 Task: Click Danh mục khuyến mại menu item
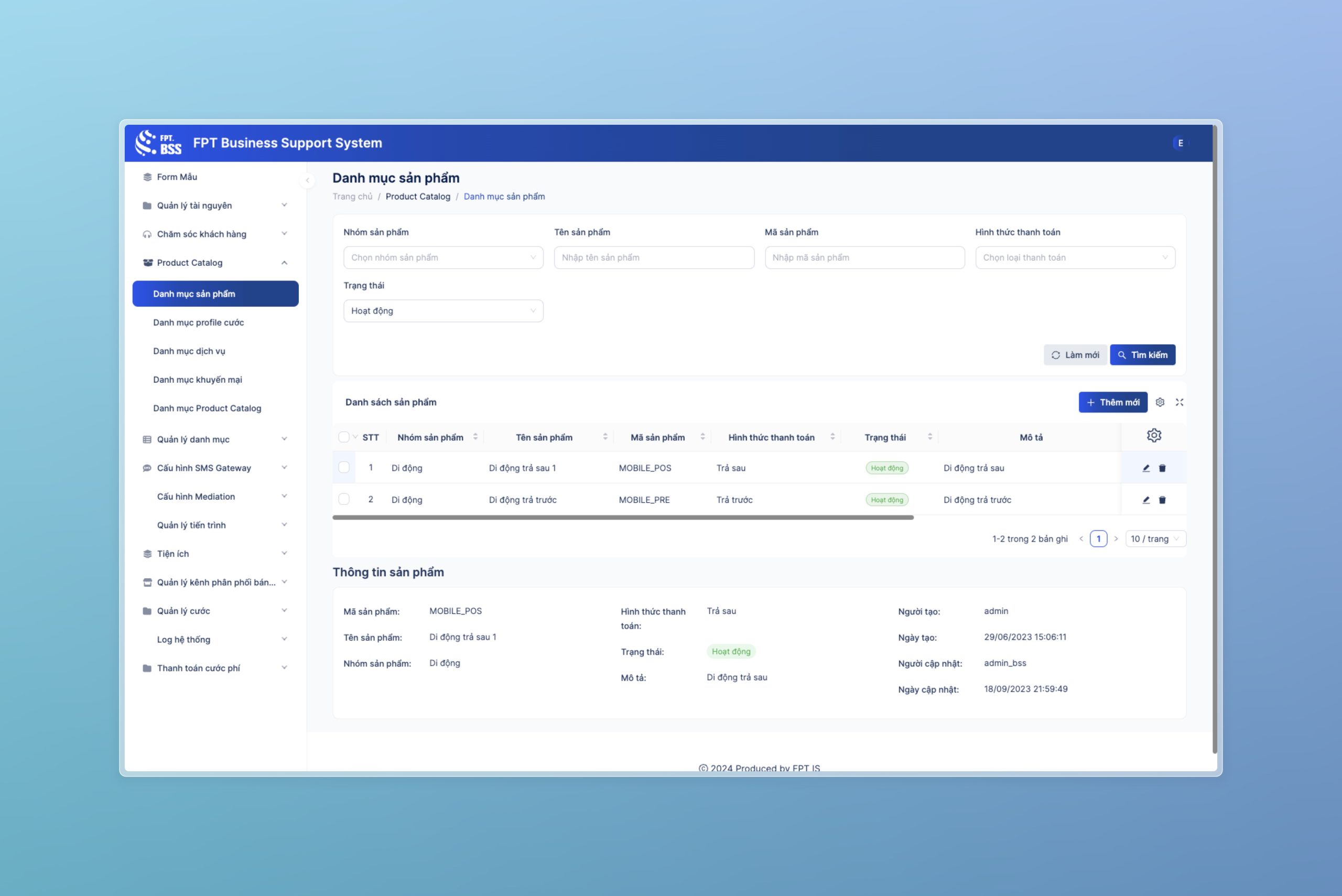click(x=198, y=379)
